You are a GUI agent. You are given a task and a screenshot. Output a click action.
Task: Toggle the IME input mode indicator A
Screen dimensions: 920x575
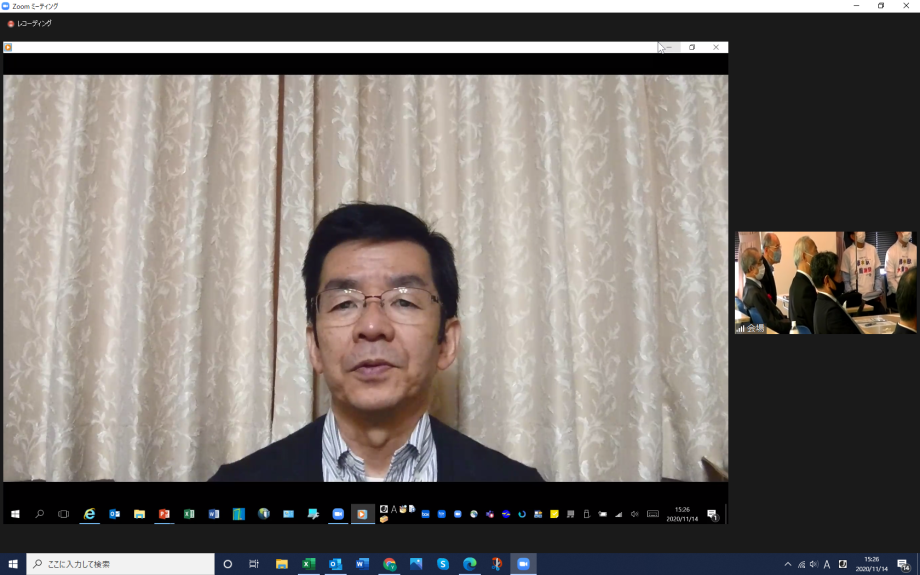pos(827,564)
